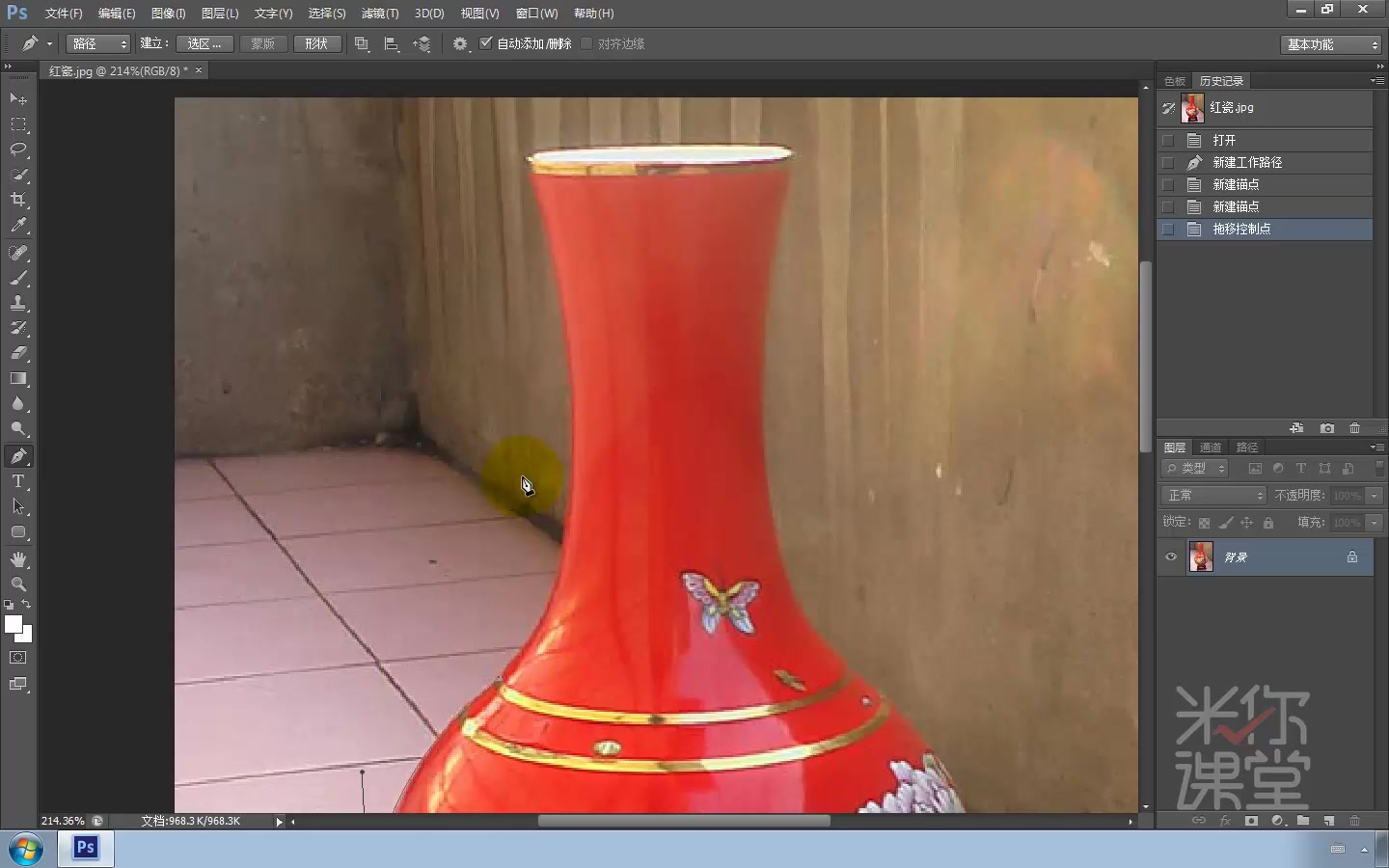Select the Rounded Rectangle shape tool
The height and width of the screenshot is (868, 1389).
pos(18,531)
